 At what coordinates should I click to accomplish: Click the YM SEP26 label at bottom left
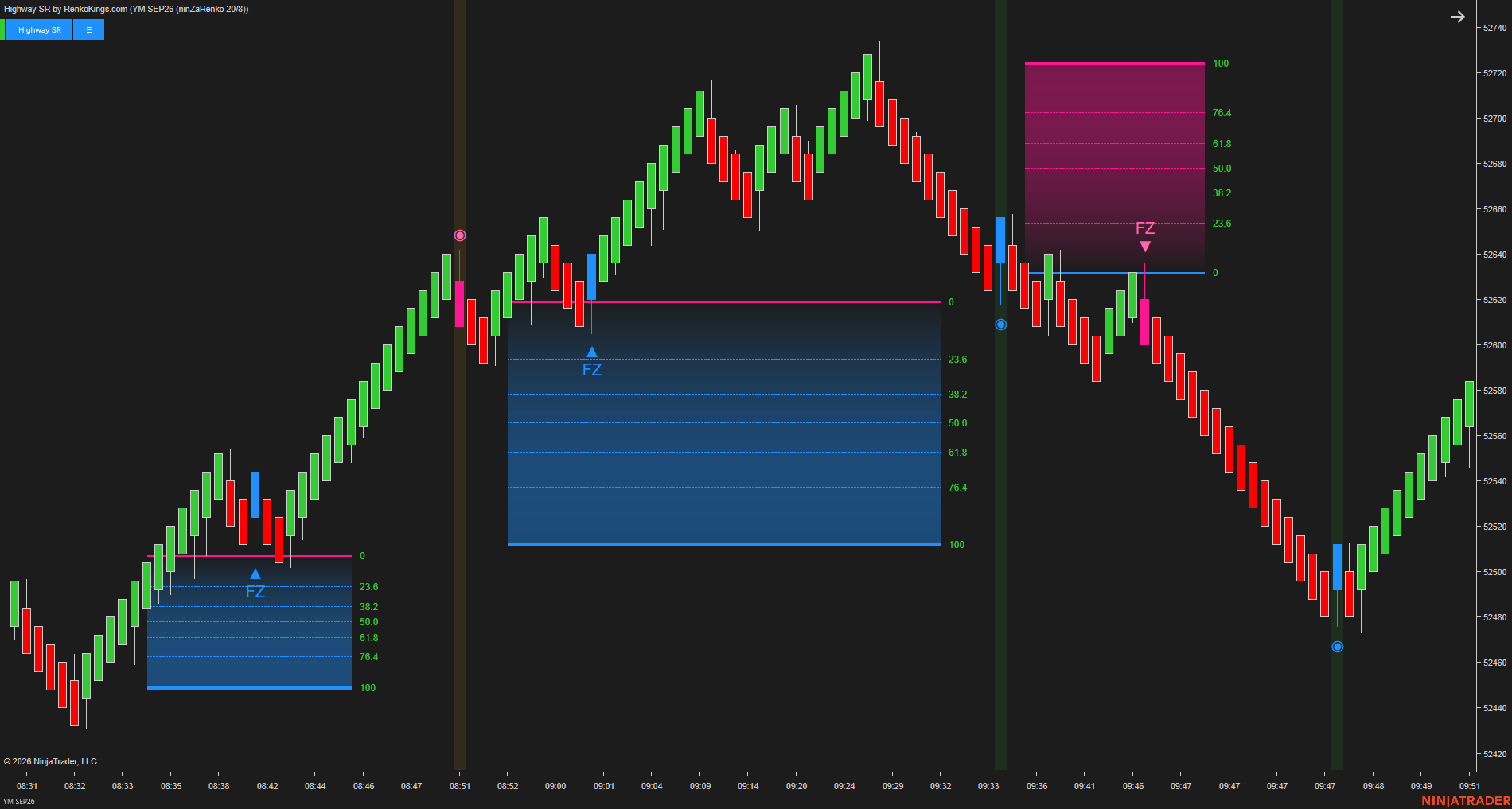[x=19, y=801]
